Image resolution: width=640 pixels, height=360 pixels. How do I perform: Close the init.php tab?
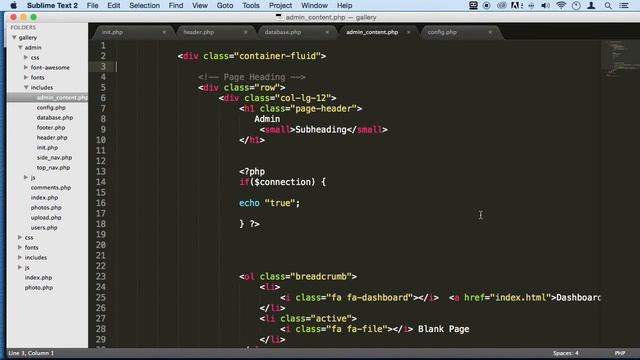(x=164, y=32)
